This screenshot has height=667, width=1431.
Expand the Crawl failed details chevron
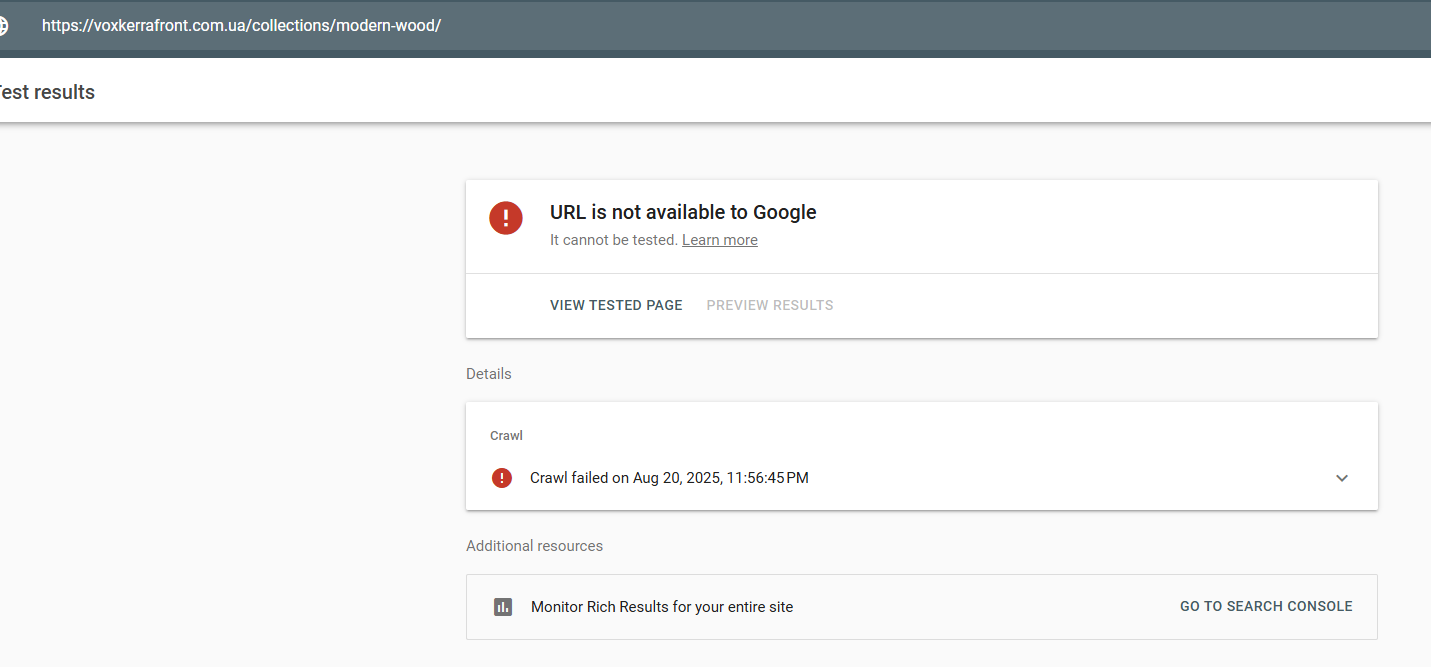(1342, 478)
